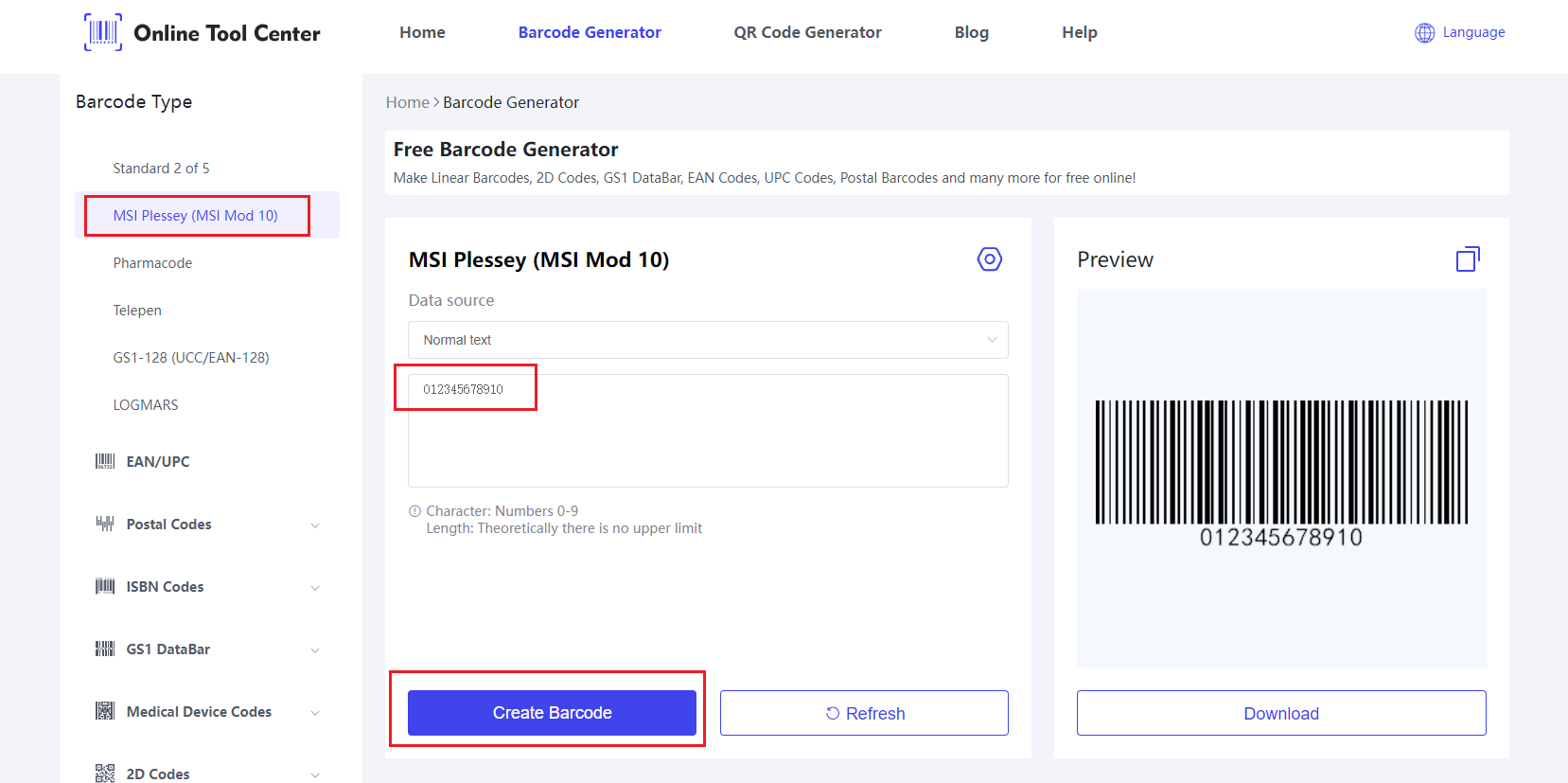Click the Barcode Type sidebar heading

tap(133, 101)
